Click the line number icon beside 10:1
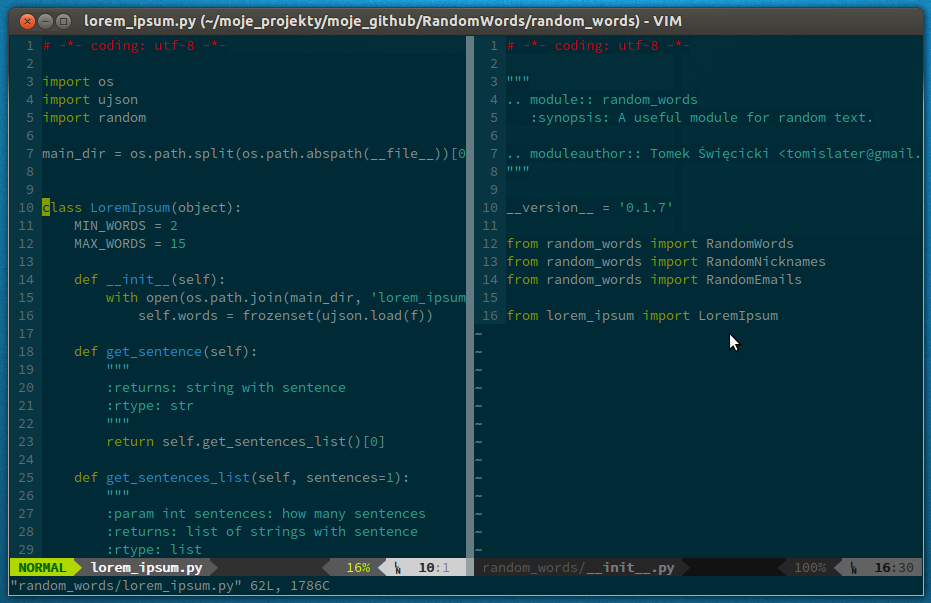The width and height of the screenshot is (931, 603). point(398,568)
